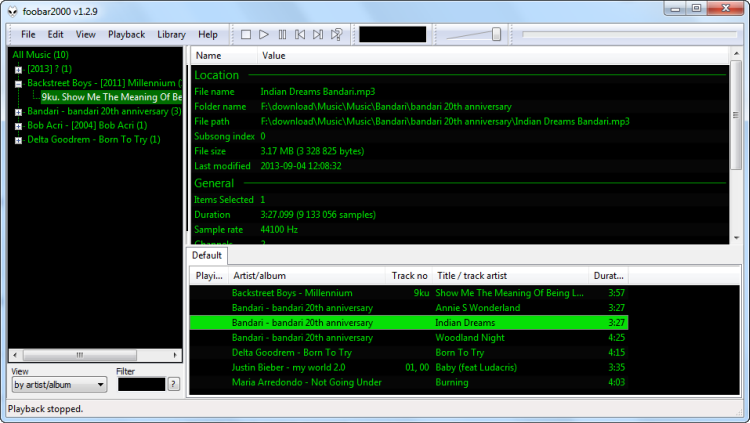
Task: Click the File path property row
Action: point(460,122)
